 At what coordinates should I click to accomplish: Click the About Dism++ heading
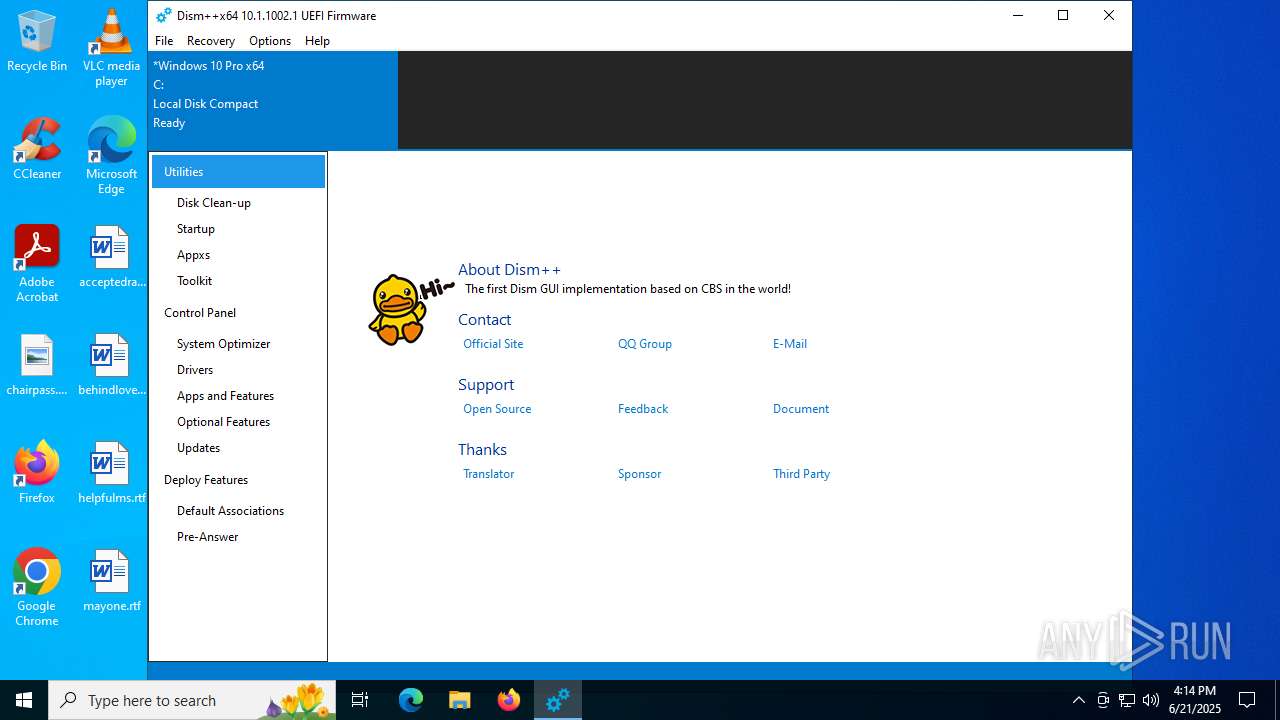pos(509,270)
